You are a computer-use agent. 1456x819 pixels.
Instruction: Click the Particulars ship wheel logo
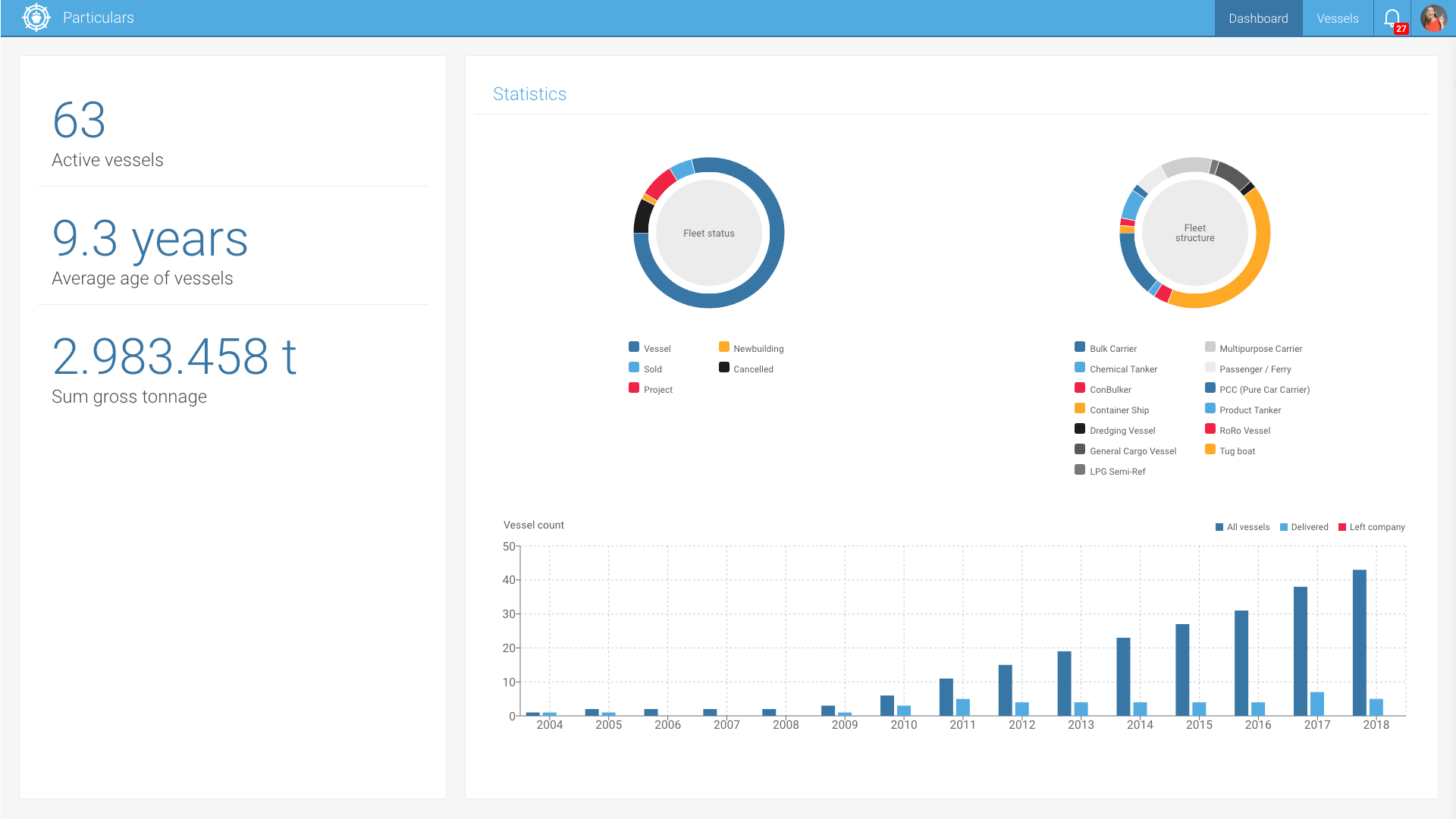point(36,17)
